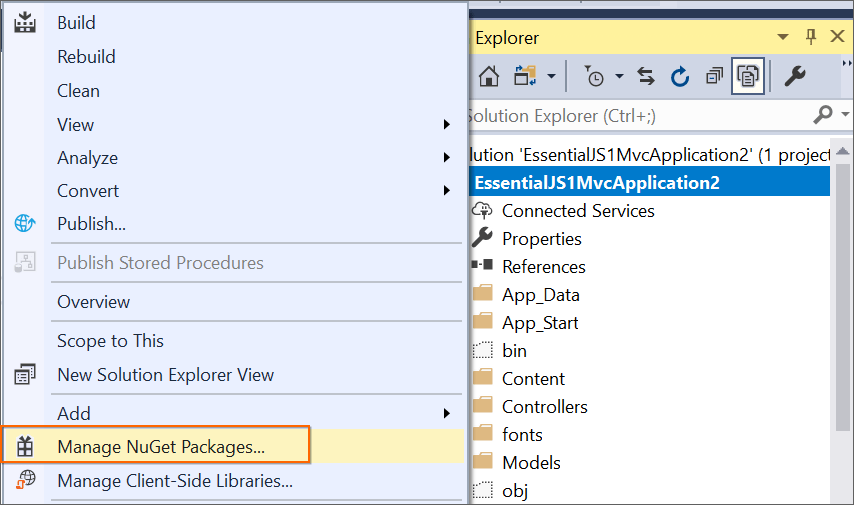Screen dimensions: 854x505
Task: Select the App_Start folder
Action: tap(540, 323)
